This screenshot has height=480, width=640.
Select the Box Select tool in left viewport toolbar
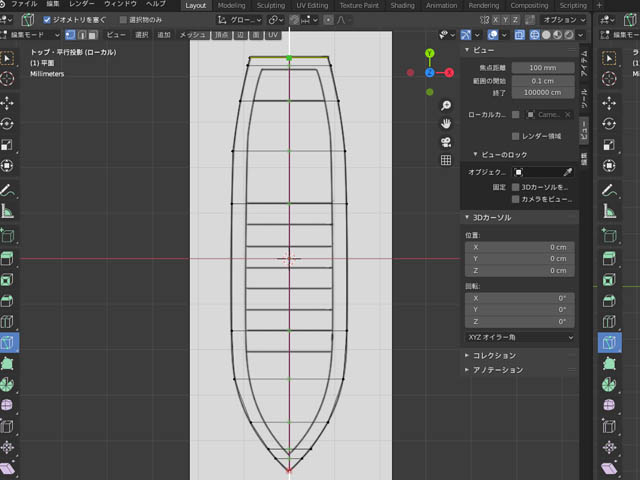click(7, 58)
